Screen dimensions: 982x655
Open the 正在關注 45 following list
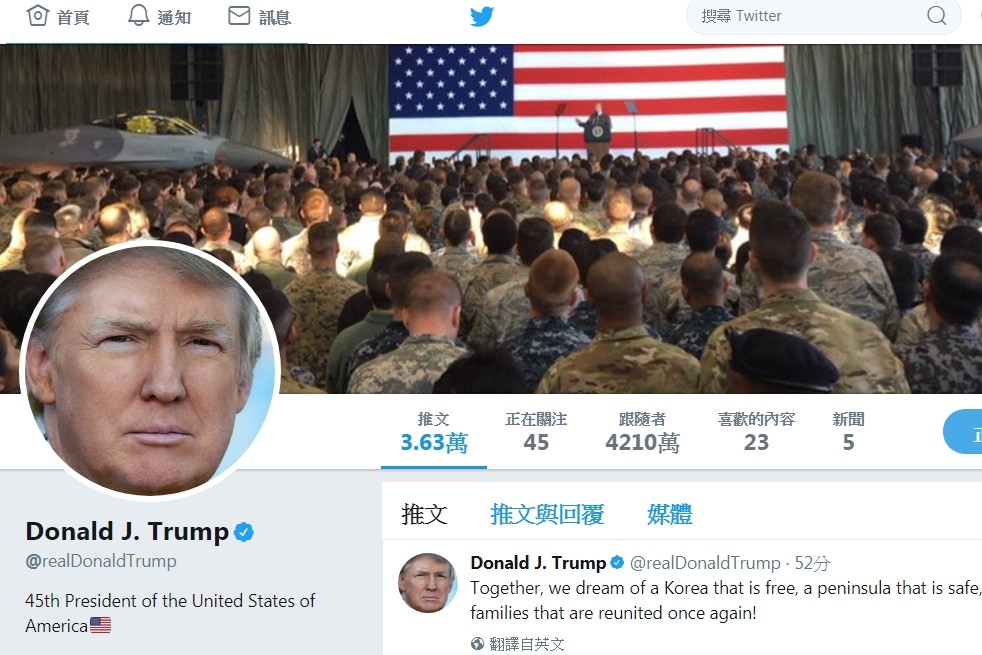click(x=536, y=433)
